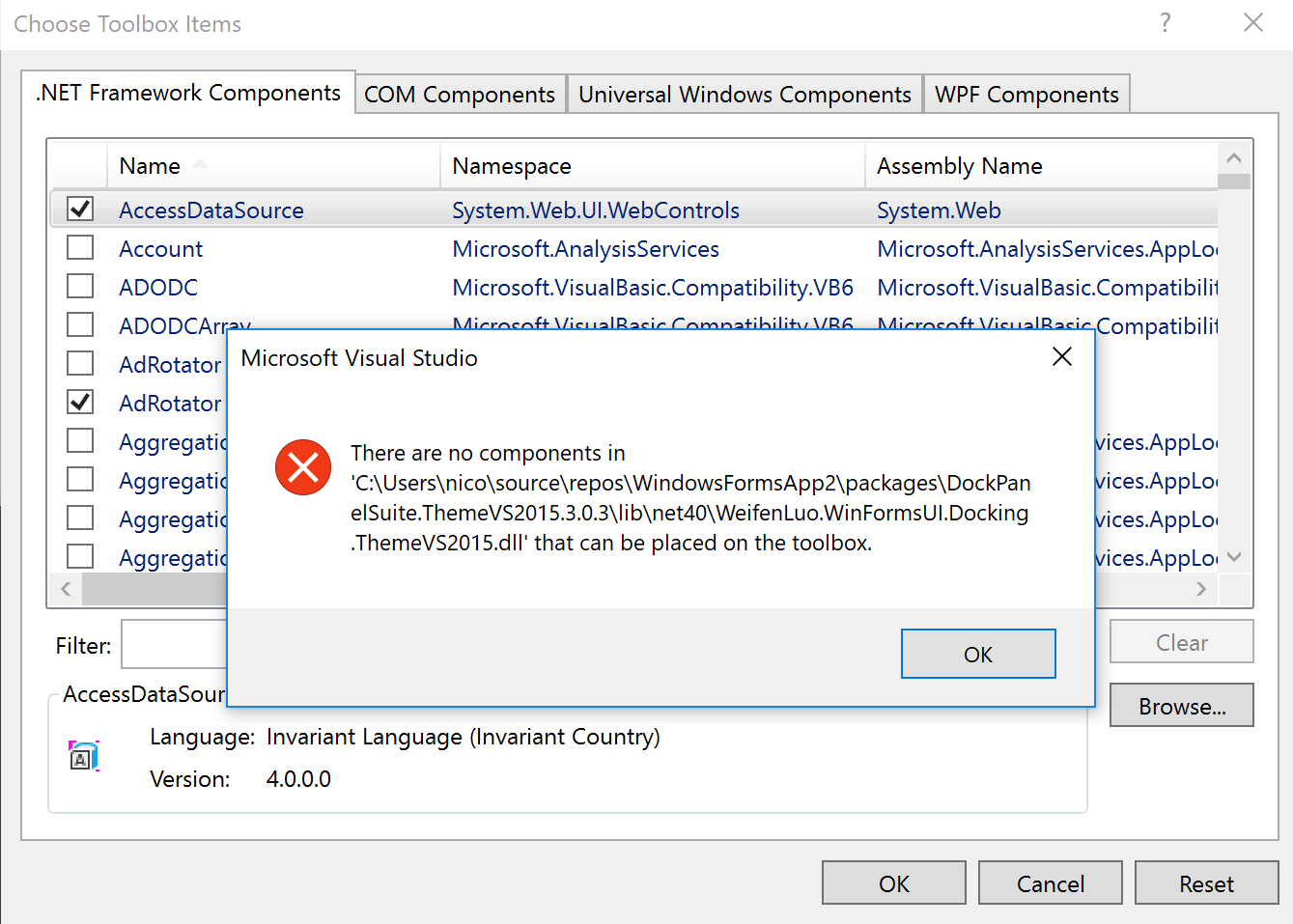
Task: Tick the ADODCArray checkbox
Action: (x=80, y=324)
